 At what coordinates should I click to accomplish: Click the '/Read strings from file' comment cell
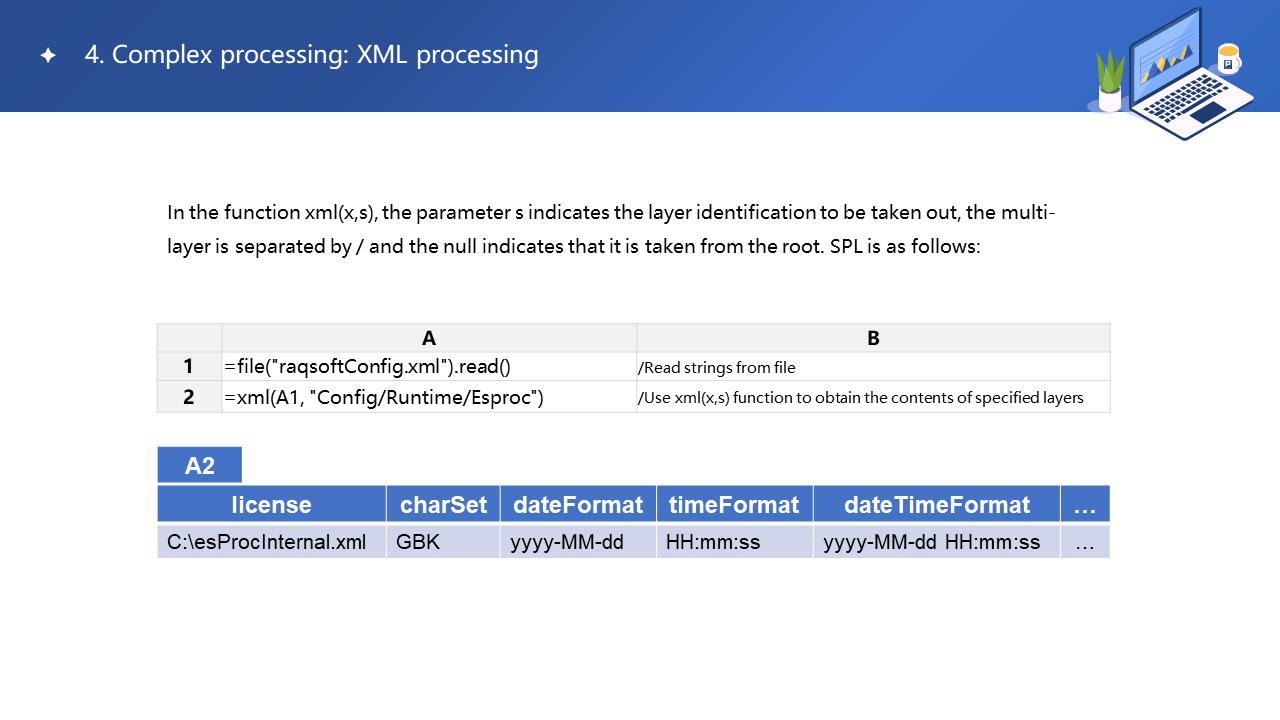click(x=873, y=367)
